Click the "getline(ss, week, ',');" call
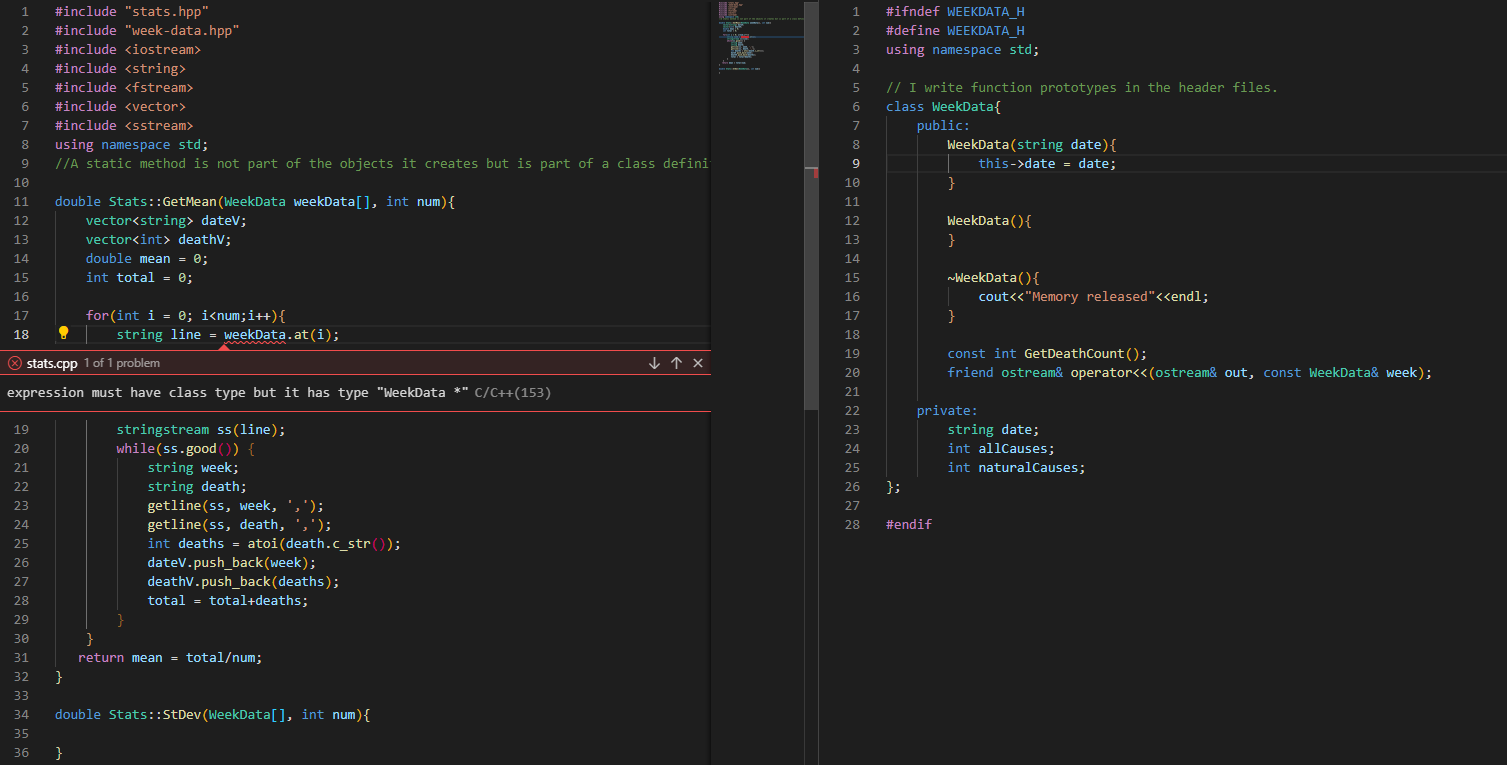Screen dimensions: 1507x765 coord(236,506)
